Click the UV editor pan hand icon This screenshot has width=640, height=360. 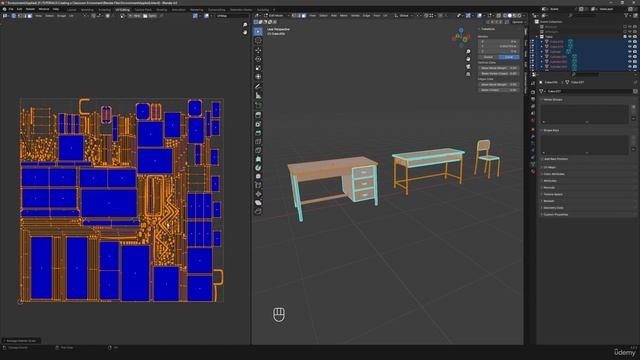pos(245,32)
